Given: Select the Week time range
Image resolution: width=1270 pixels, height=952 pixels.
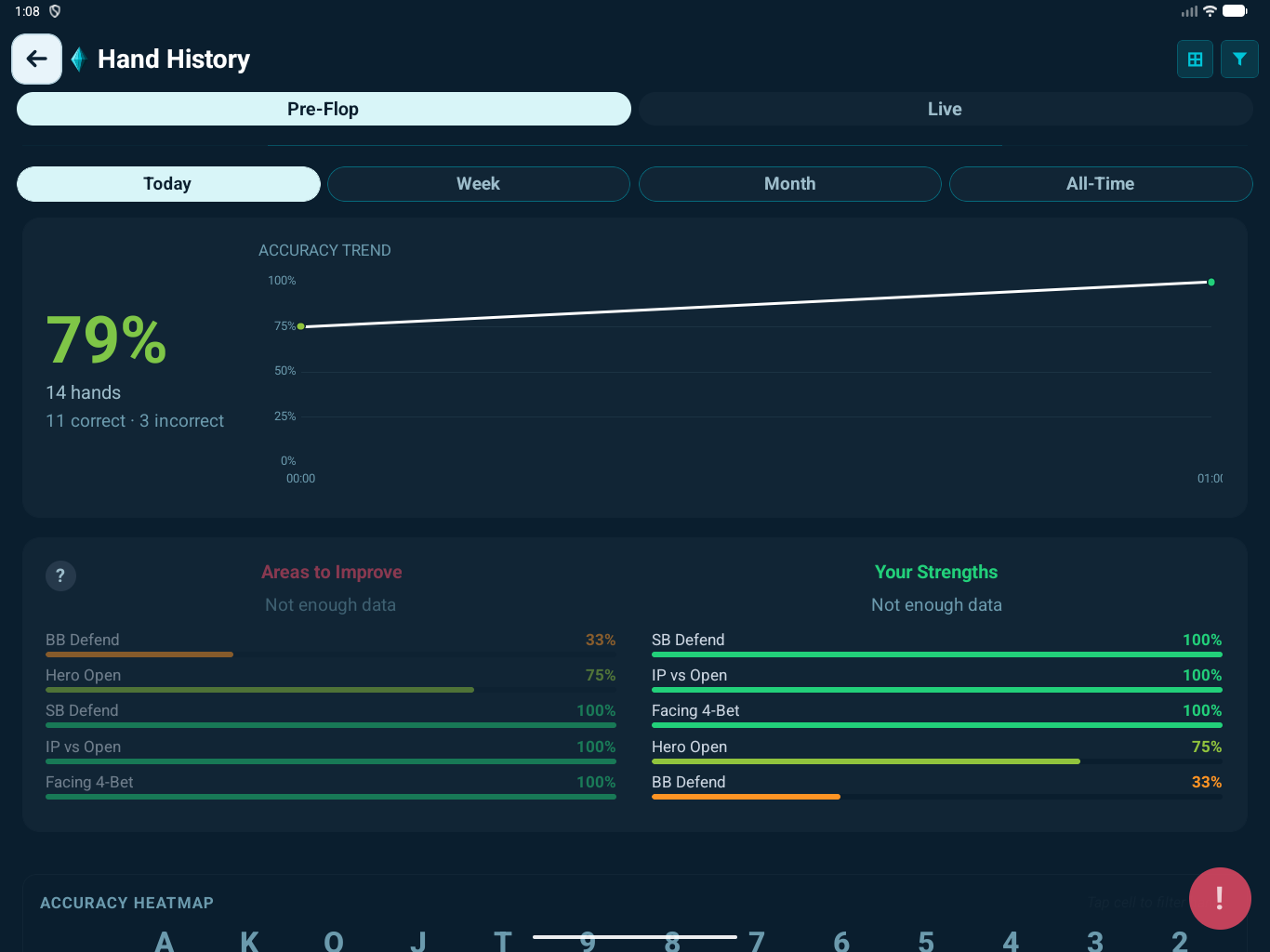Looking at the screenshot, I should 478,184.
